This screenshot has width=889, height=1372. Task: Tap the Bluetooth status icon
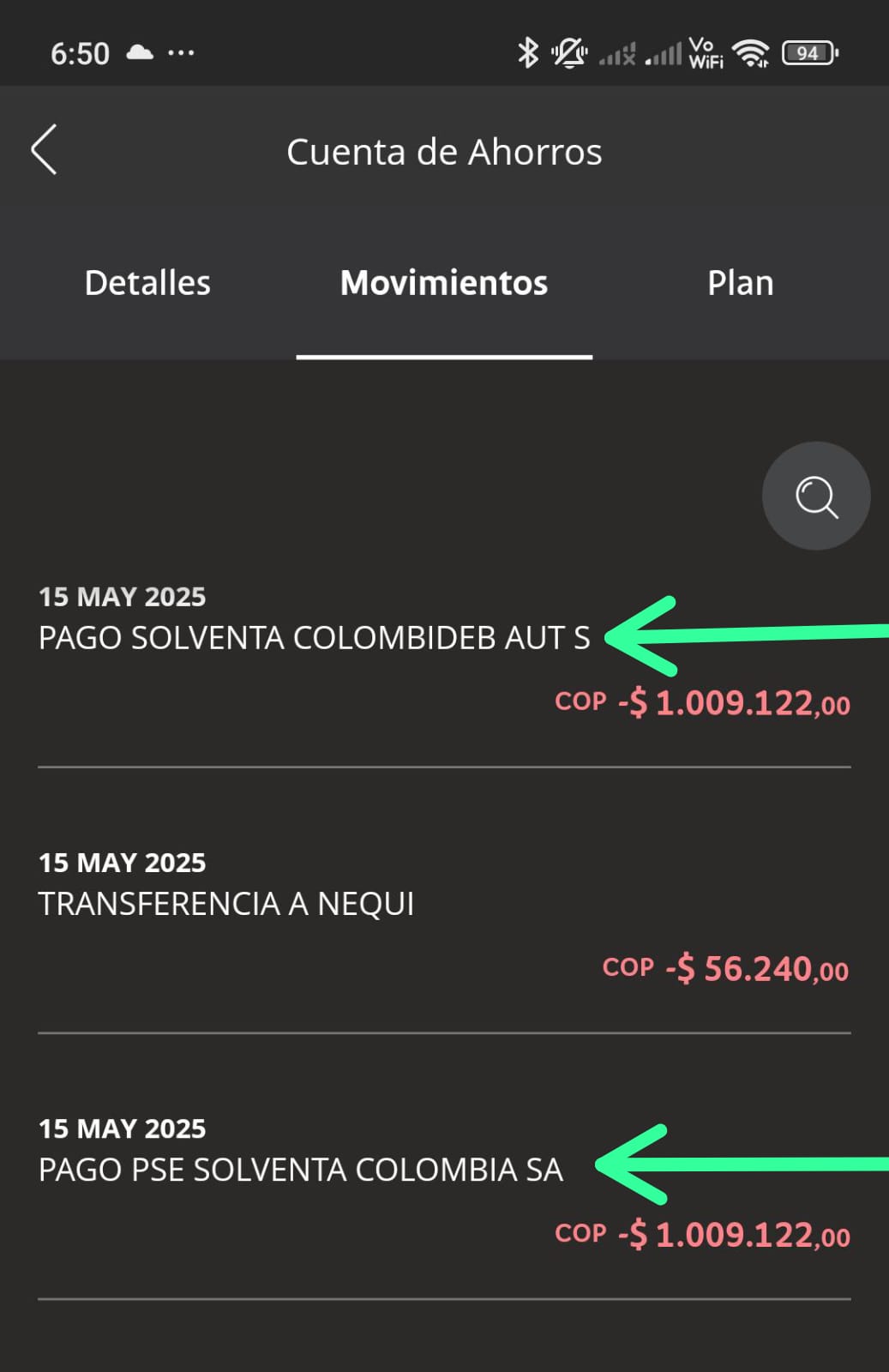tap(527, 53)
